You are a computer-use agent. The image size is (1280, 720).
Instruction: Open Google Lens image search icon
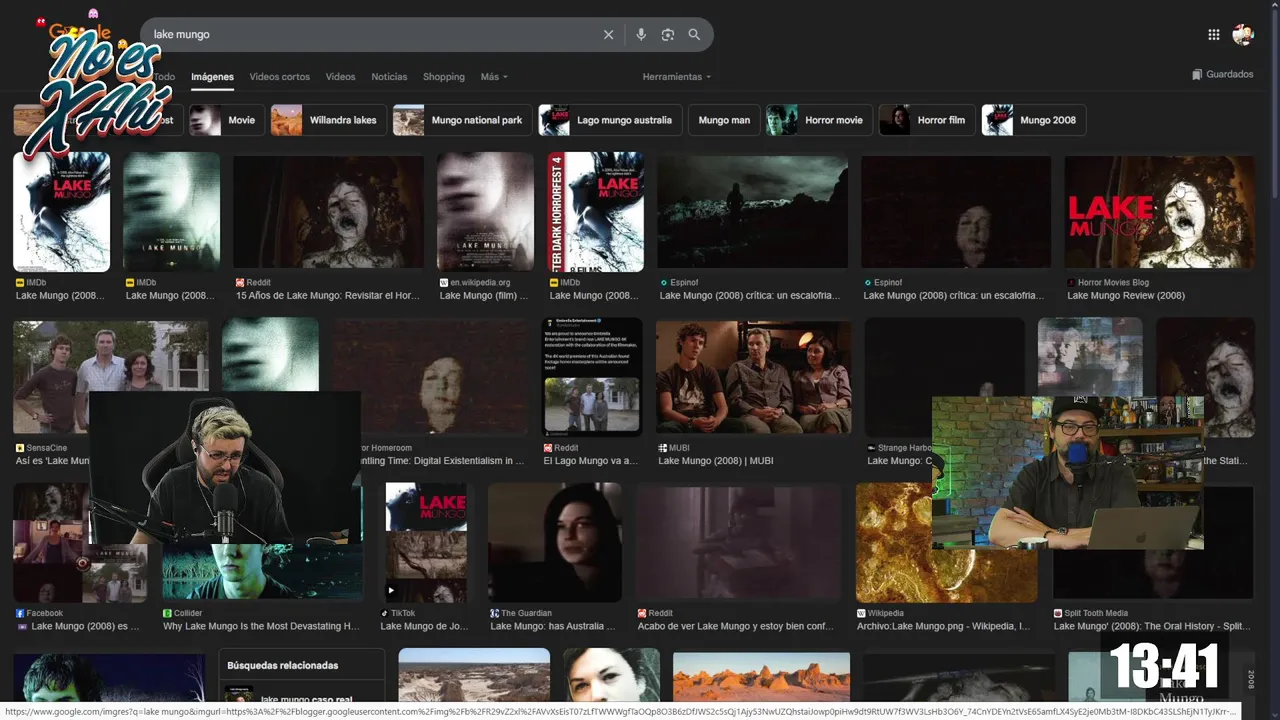(668, 35)
